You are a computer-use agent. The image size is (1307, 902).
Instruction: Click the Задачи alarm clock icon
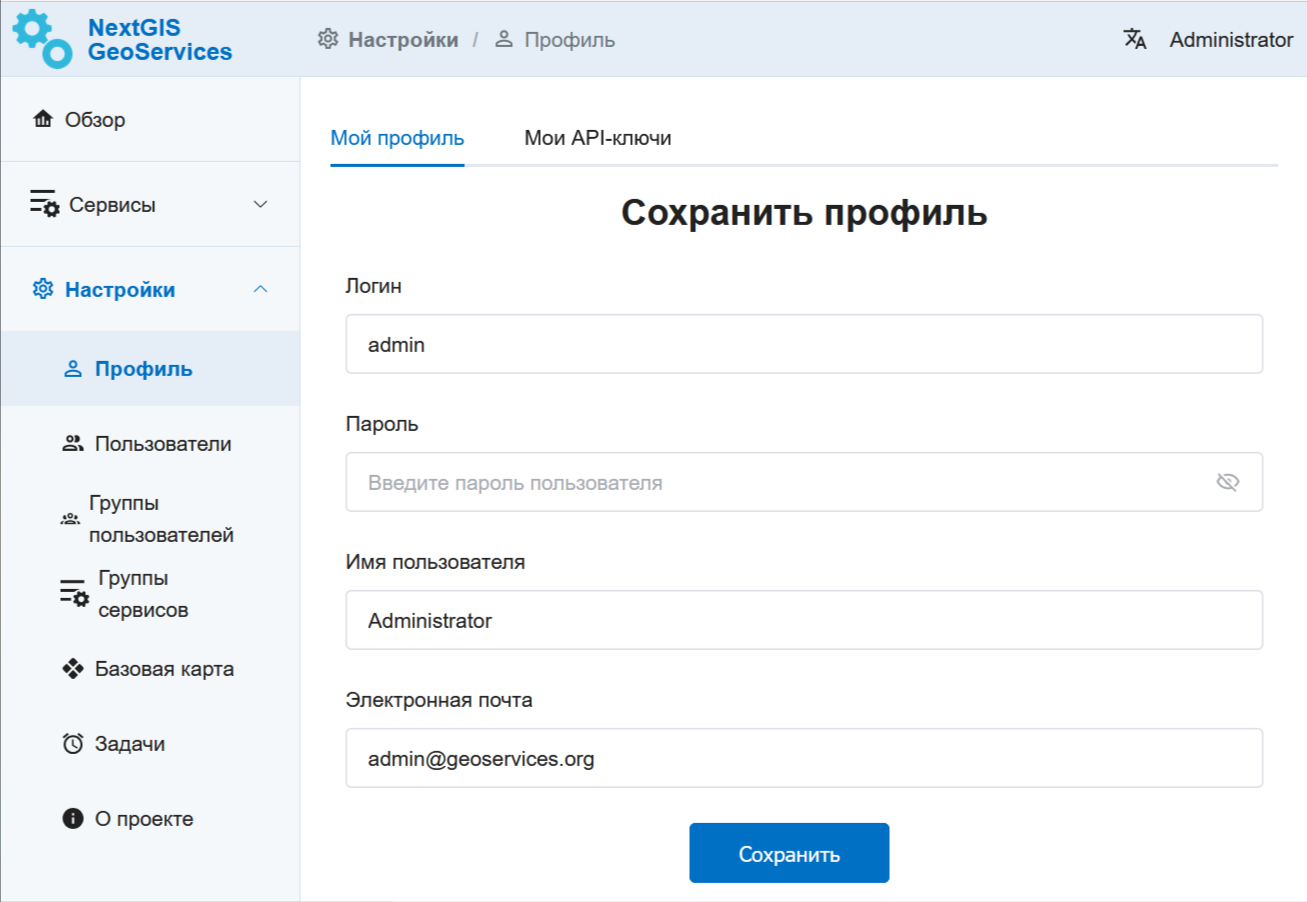(72, 744)
